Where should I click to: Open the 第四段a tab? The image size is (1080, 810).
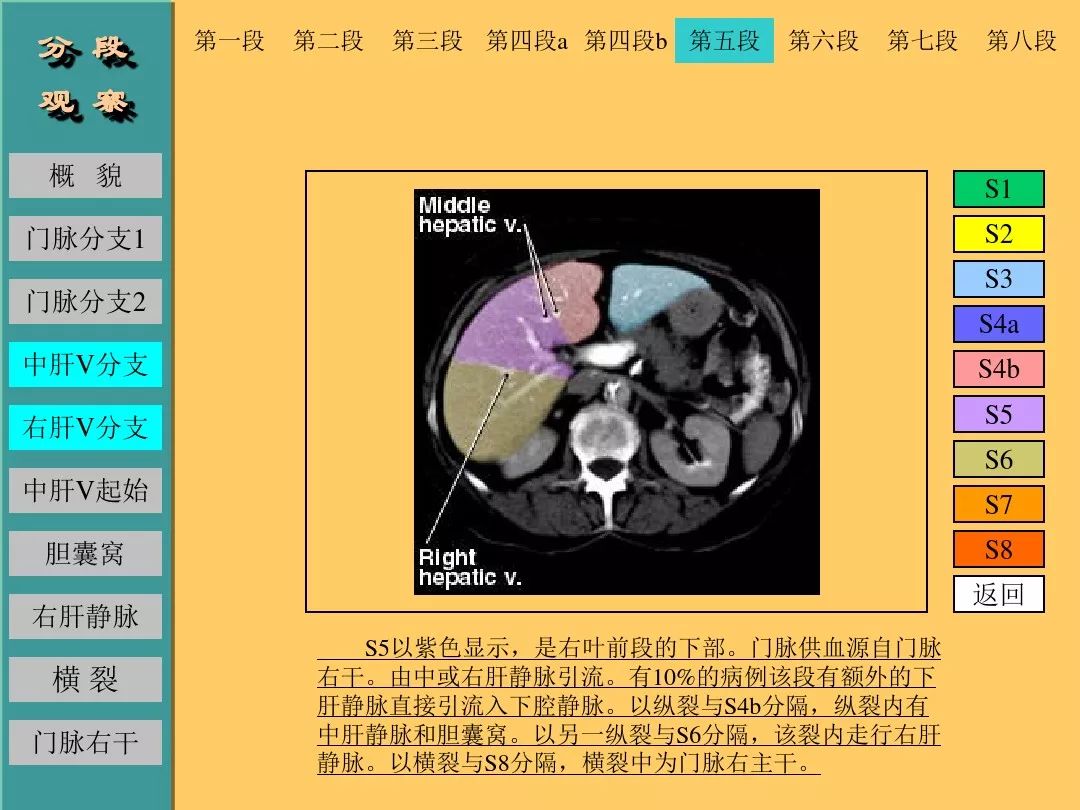coord(527,41)
